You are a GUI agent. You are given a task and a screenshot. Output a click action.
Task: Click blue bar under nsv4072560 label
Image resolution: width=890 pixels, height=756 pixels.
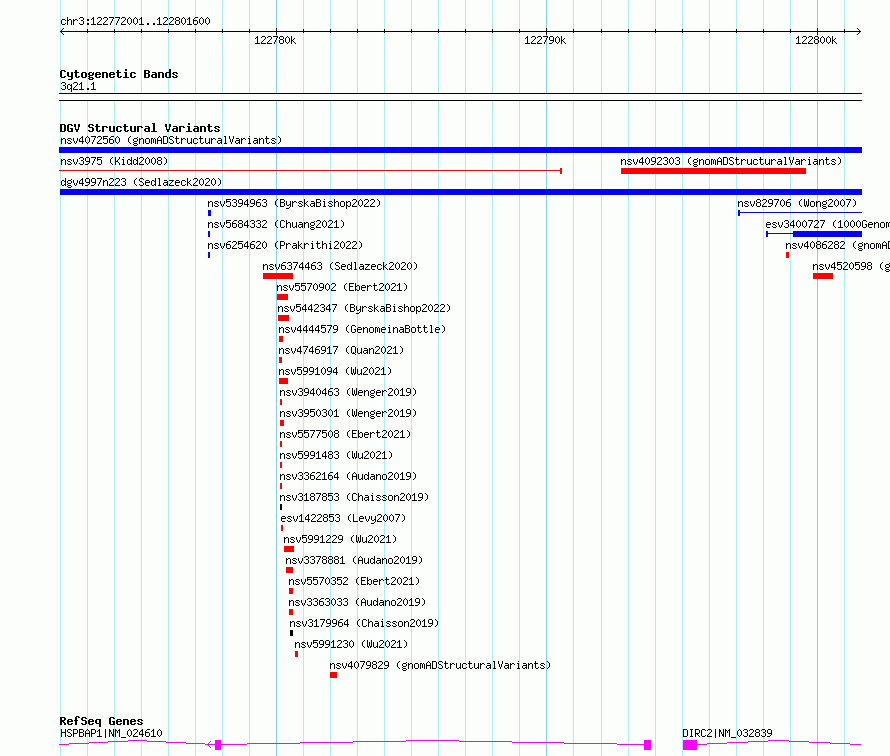pos(460,150)
